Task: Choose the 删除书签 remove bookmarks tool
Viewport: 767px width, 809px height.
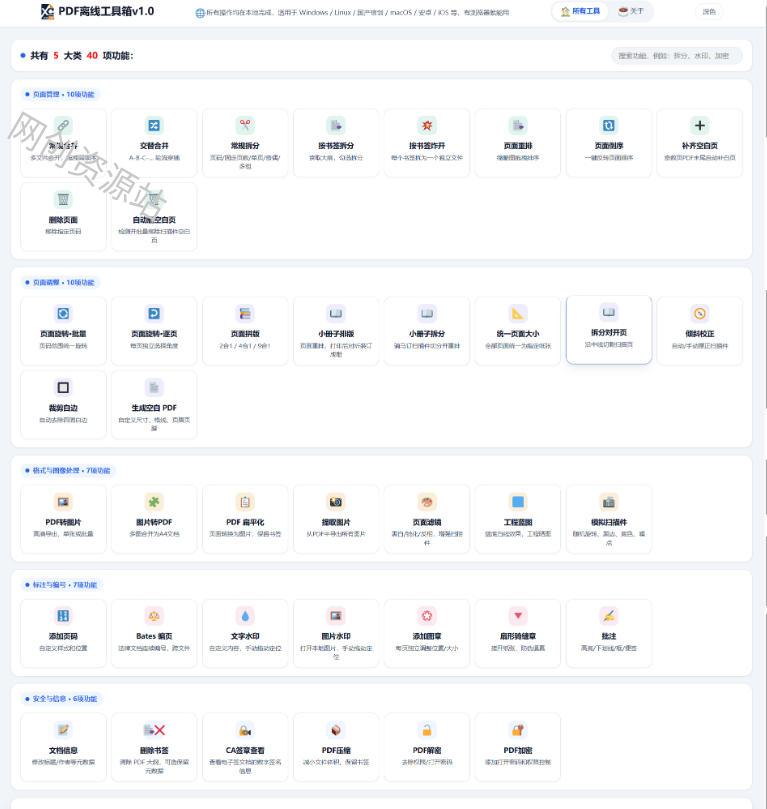Action: coord(154,748)
